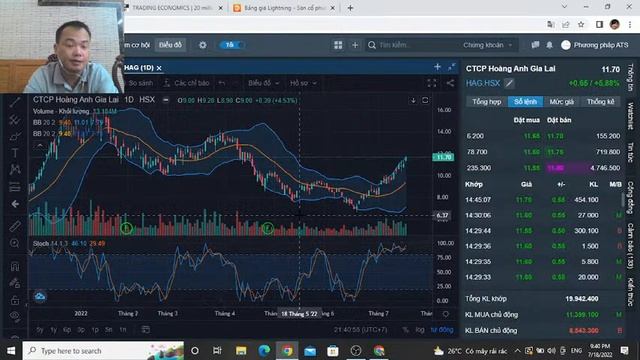This screenshot has height=360, width=640.
Task: Collapse legend with the minus button
Action: coord(165,100)
